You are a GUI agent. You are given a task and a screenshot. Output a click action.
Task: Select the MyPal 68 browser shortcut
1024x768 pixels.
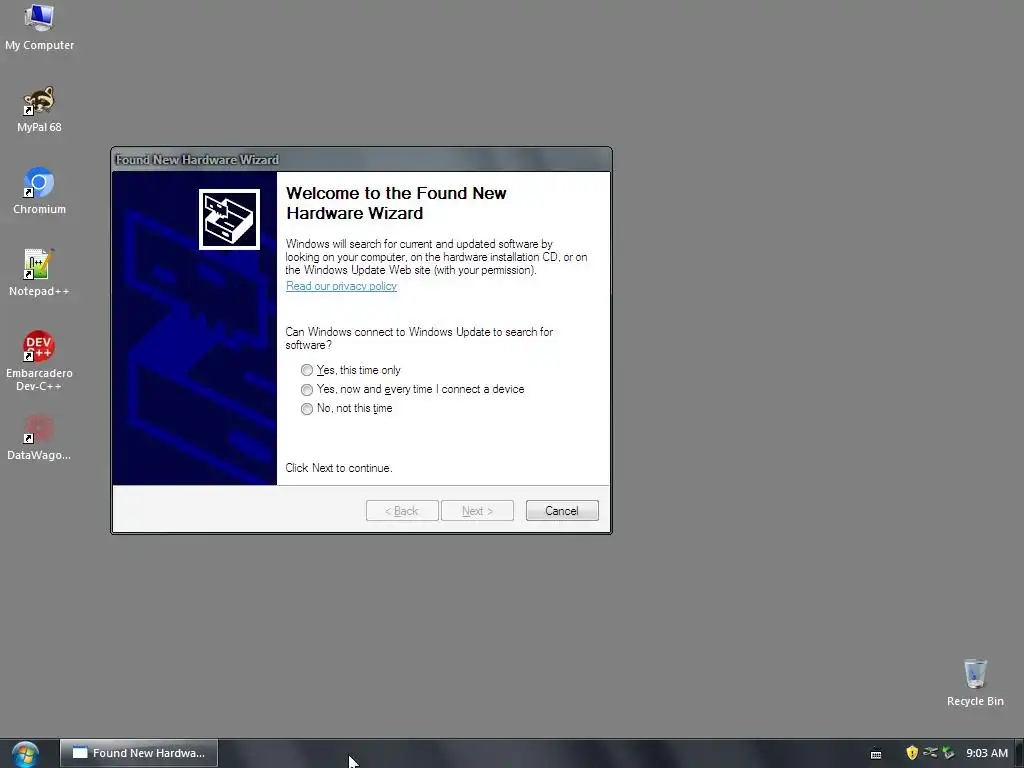39,110
